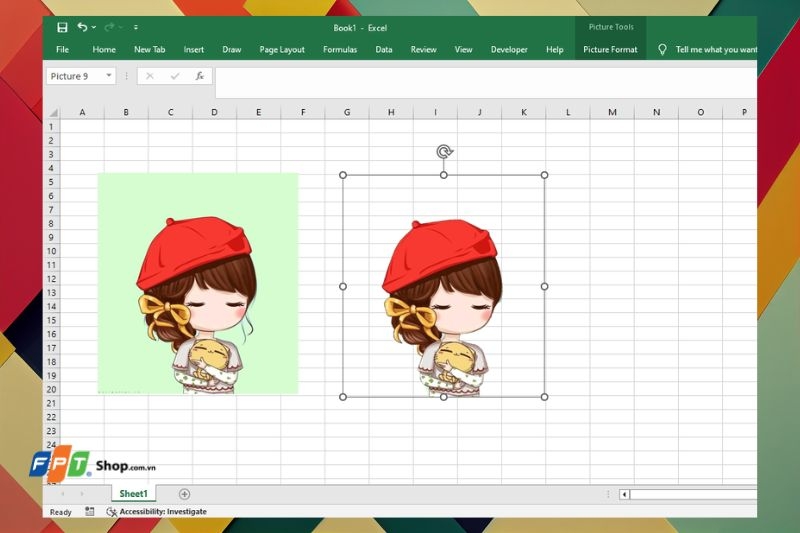Open the New Tab ribbon tab
The image size is (800, 533).
coord(149,49)
